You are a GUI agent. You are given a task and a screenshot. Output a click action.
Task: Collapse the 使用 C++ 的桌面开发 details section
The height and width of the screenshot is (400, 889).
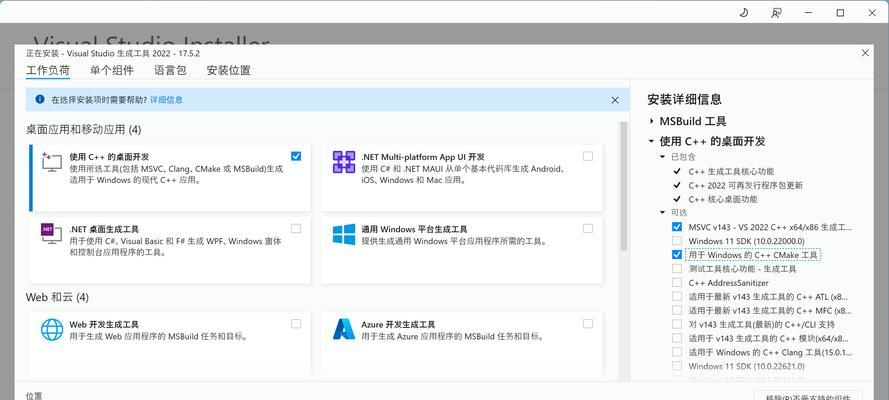tap(651, 141)
